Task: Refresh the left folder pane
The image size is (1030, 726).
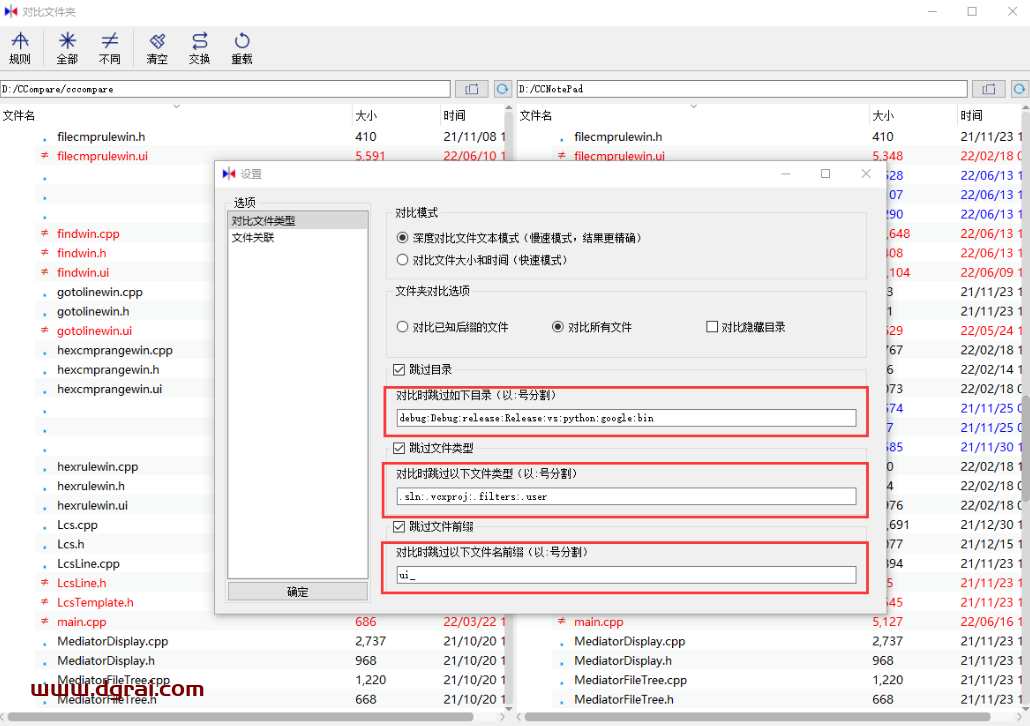Action: click(503, 89)
